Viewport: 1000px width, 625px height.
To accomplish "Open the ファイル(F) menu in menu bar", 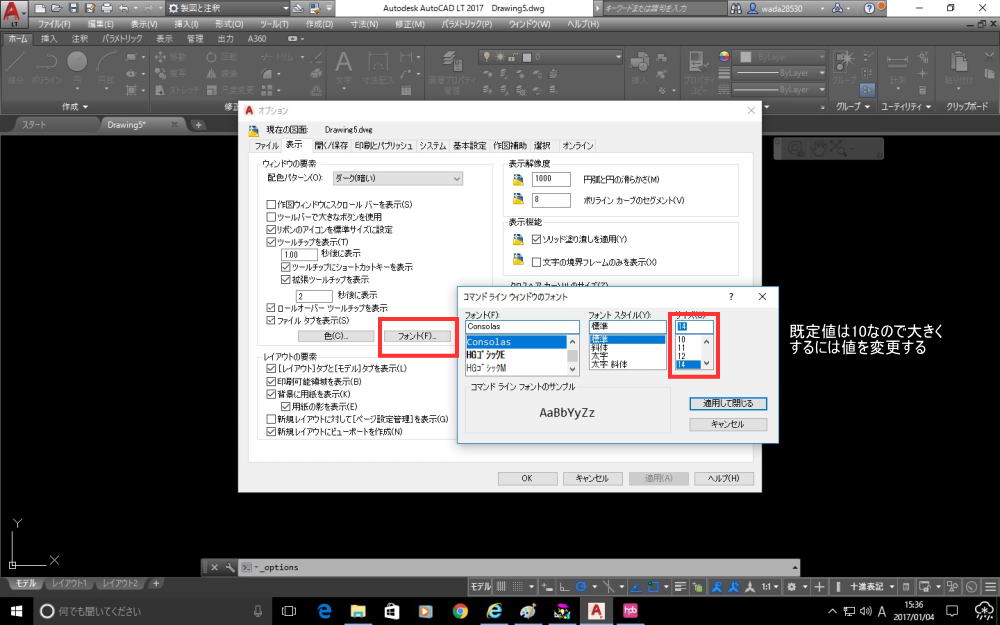I will point(54,24).
